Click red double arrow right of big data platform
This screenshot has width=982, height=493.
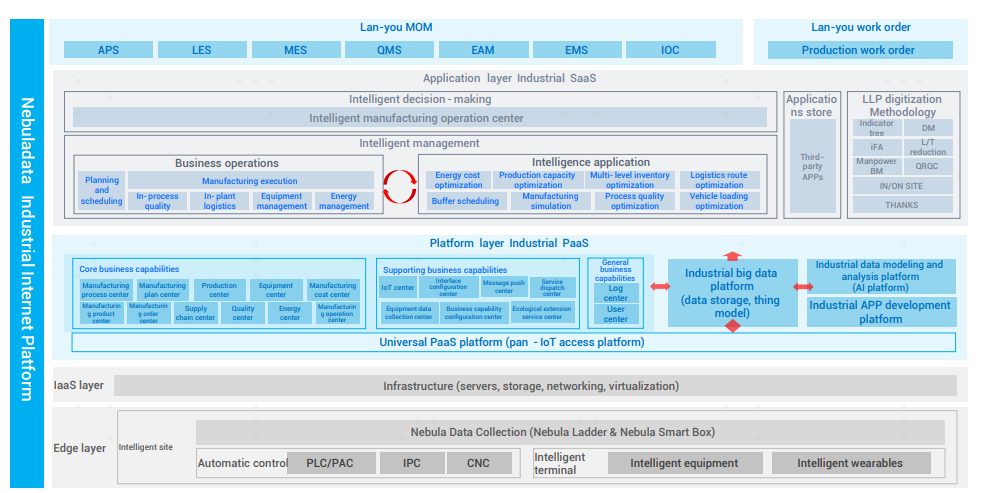[804, 287]
